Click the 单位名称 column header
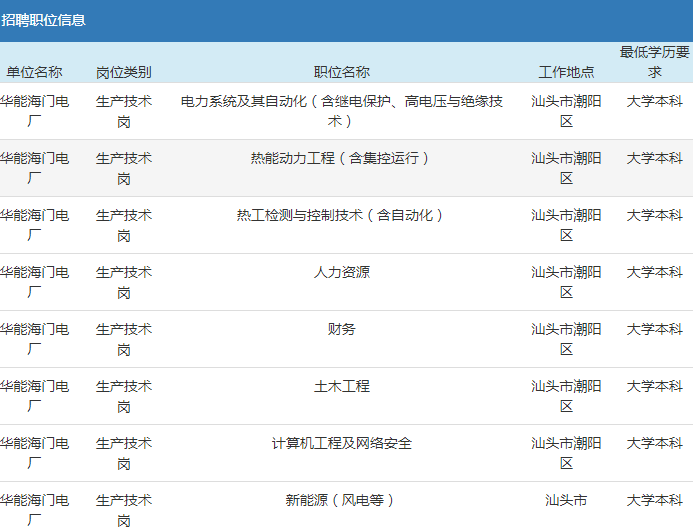The image size is (693, 531). (34, 72)
